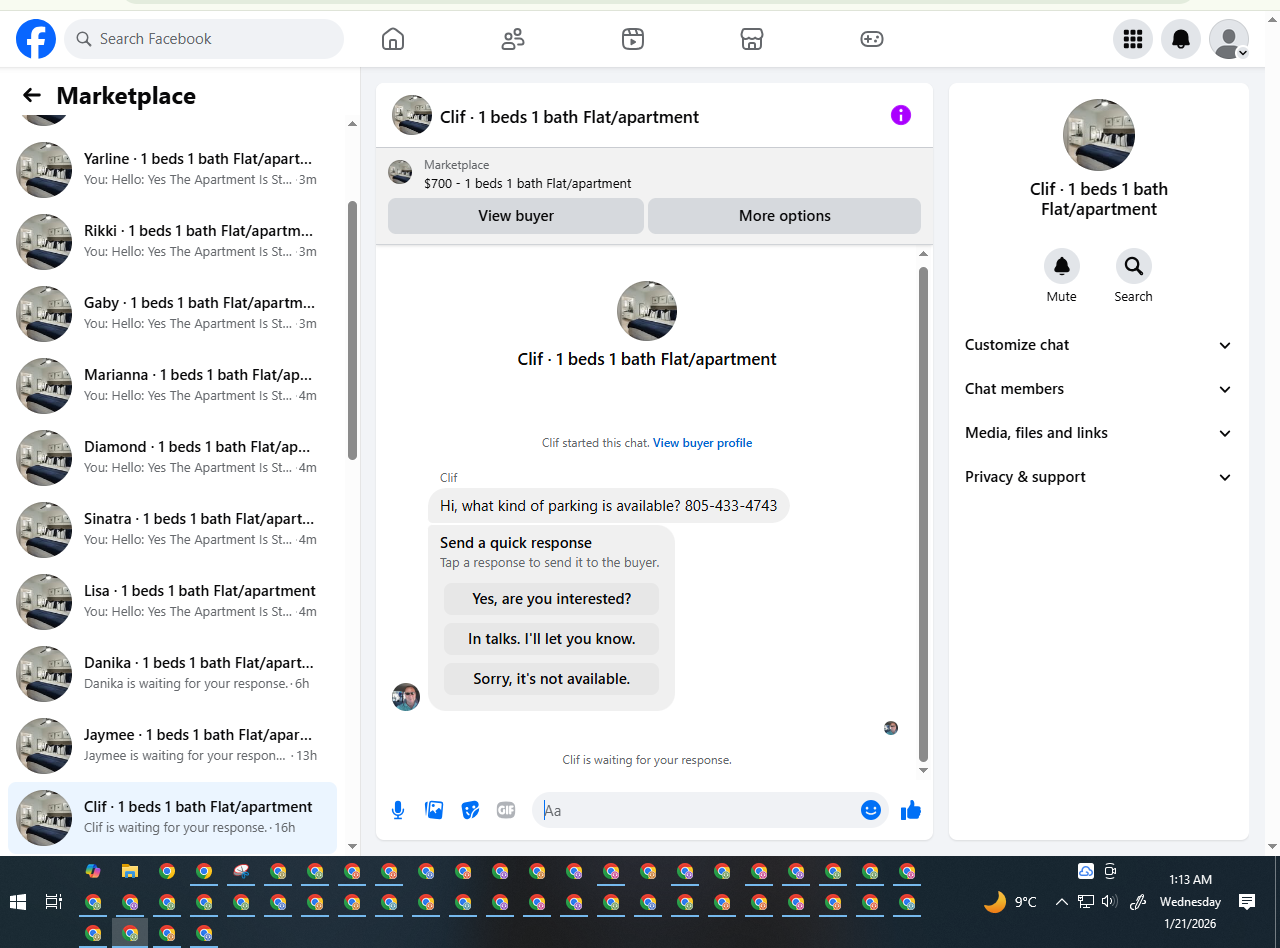Open the Marketplace storefront icon in navigation
The height and width of the screenshot is (948, 1280).
(x=752, y=39)
